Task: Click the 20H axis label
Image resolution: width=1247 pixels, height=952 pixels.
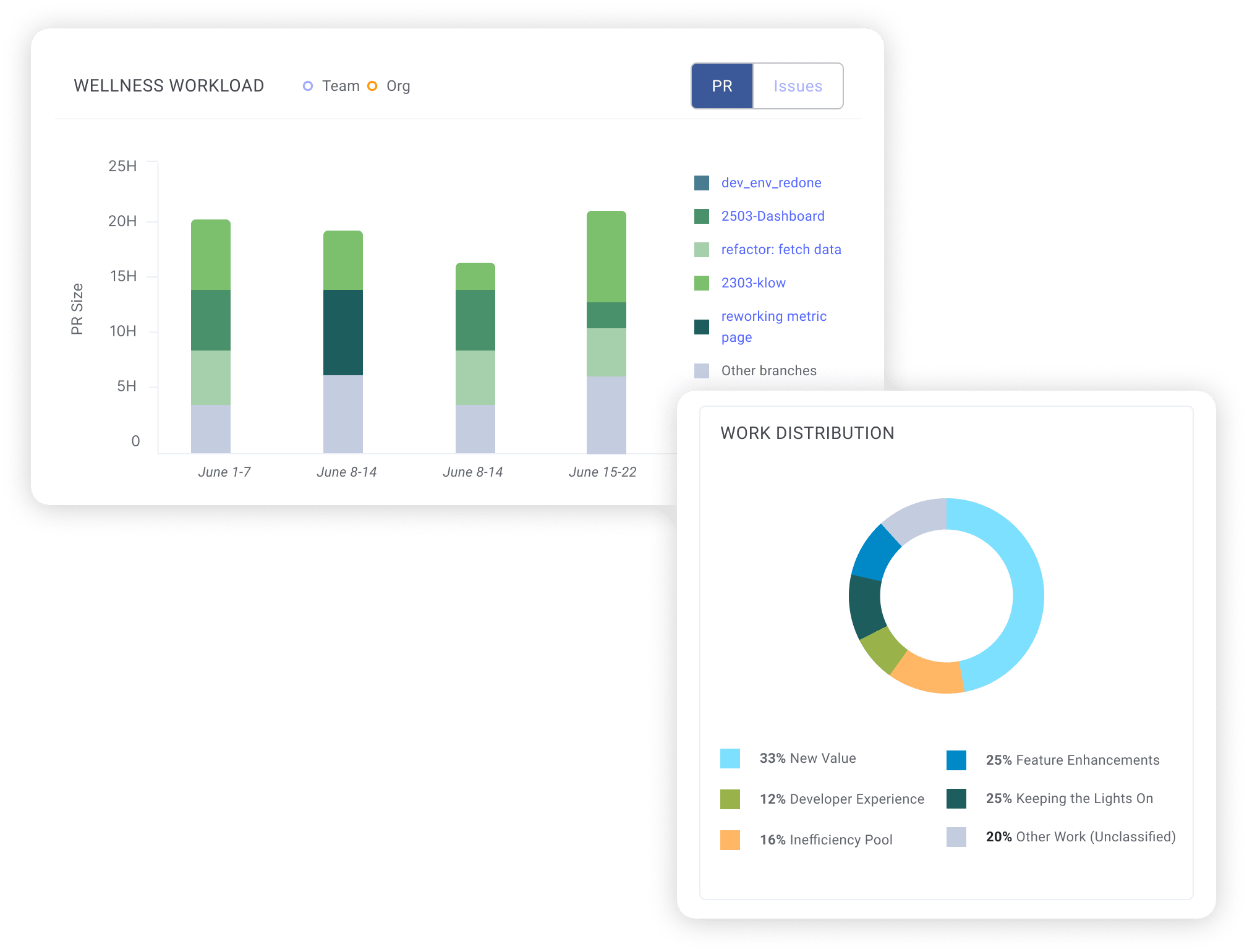Action: [122, 221]
